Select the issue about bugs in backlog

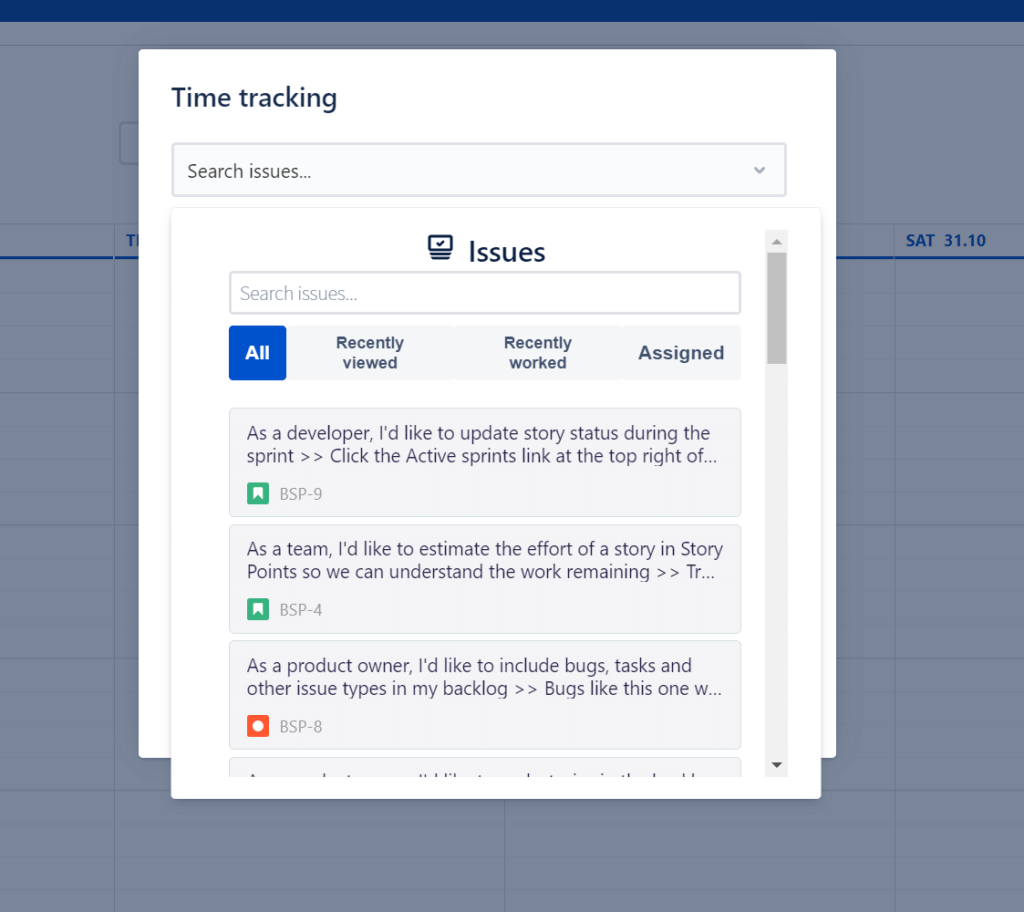[485, 695]
